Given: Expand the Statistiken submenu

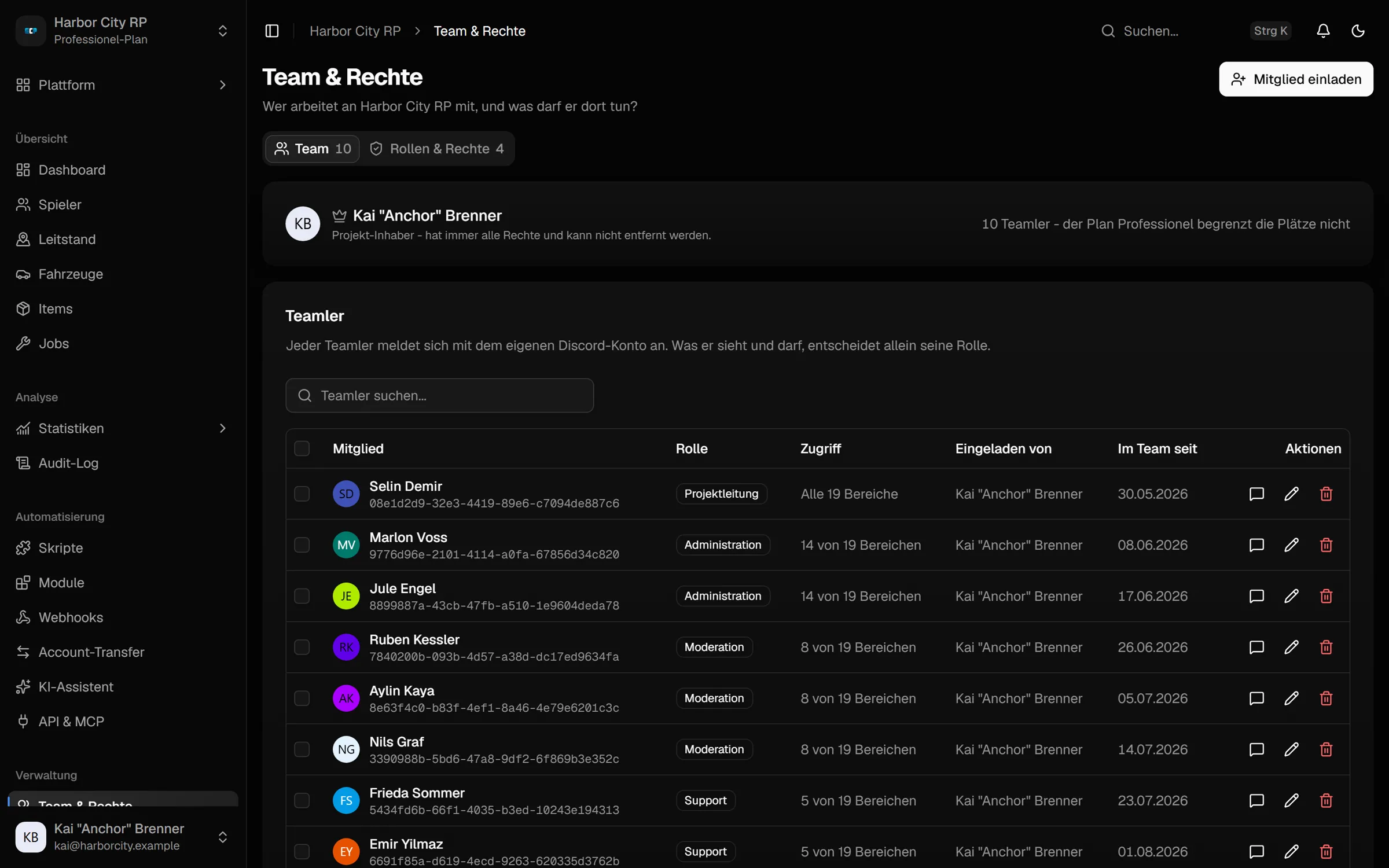Looking at the screenshot, I should coord(123,428).
